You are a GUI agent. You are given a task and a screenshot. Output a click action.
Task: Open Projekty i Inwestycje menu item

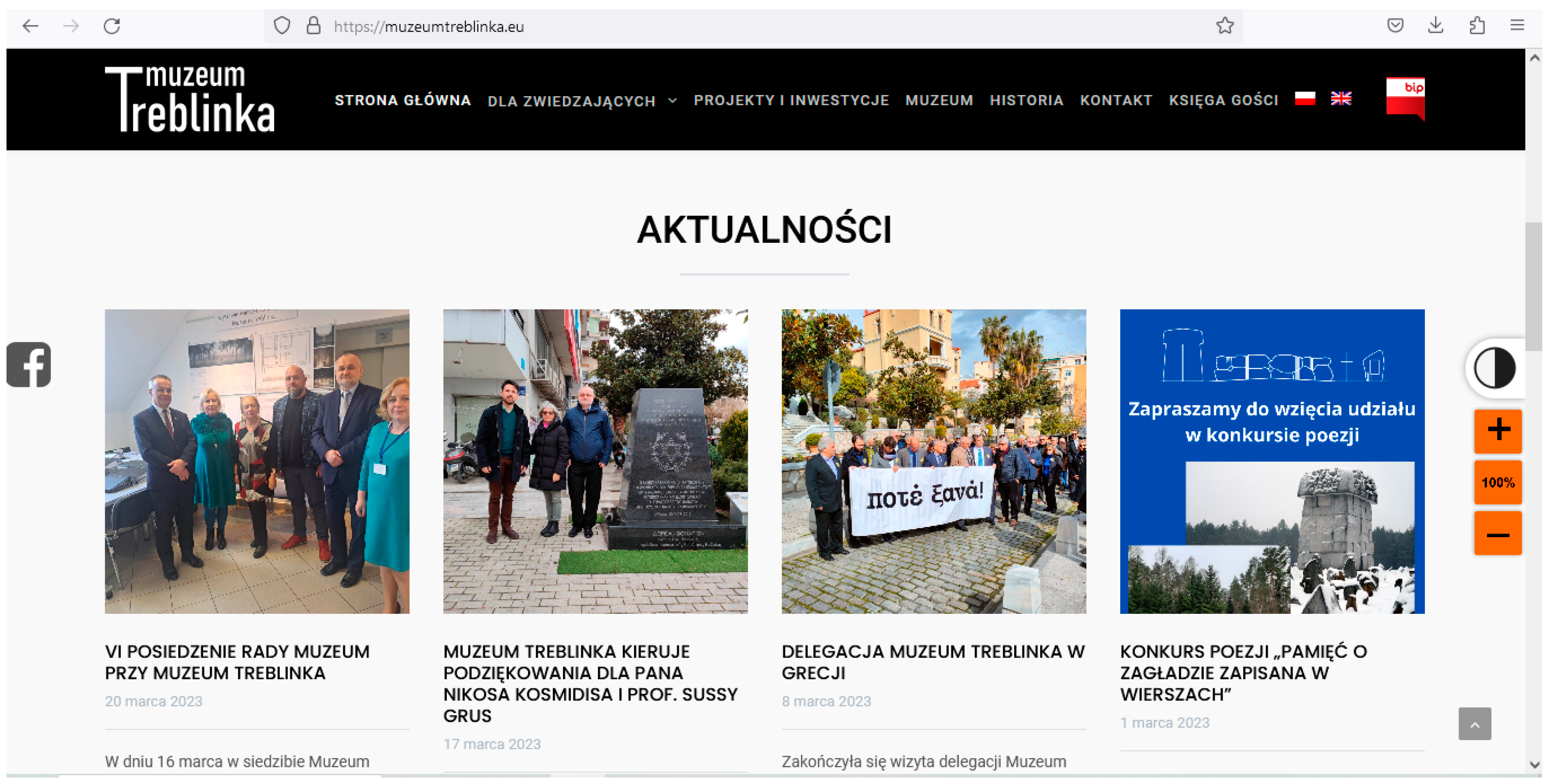click(x=791, y=100)
